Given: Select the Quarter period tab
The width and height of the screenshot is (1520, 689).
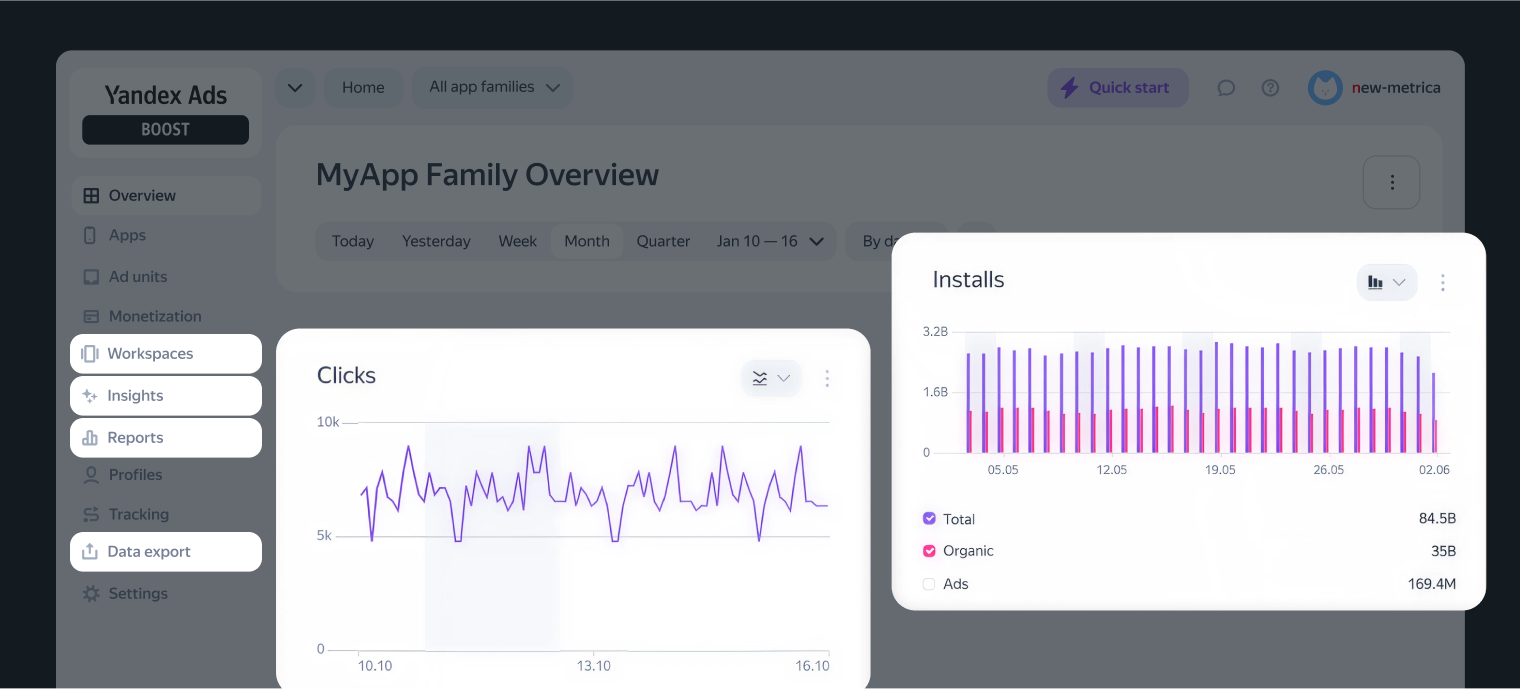Looking at the screenshot, I should (663, 241).
